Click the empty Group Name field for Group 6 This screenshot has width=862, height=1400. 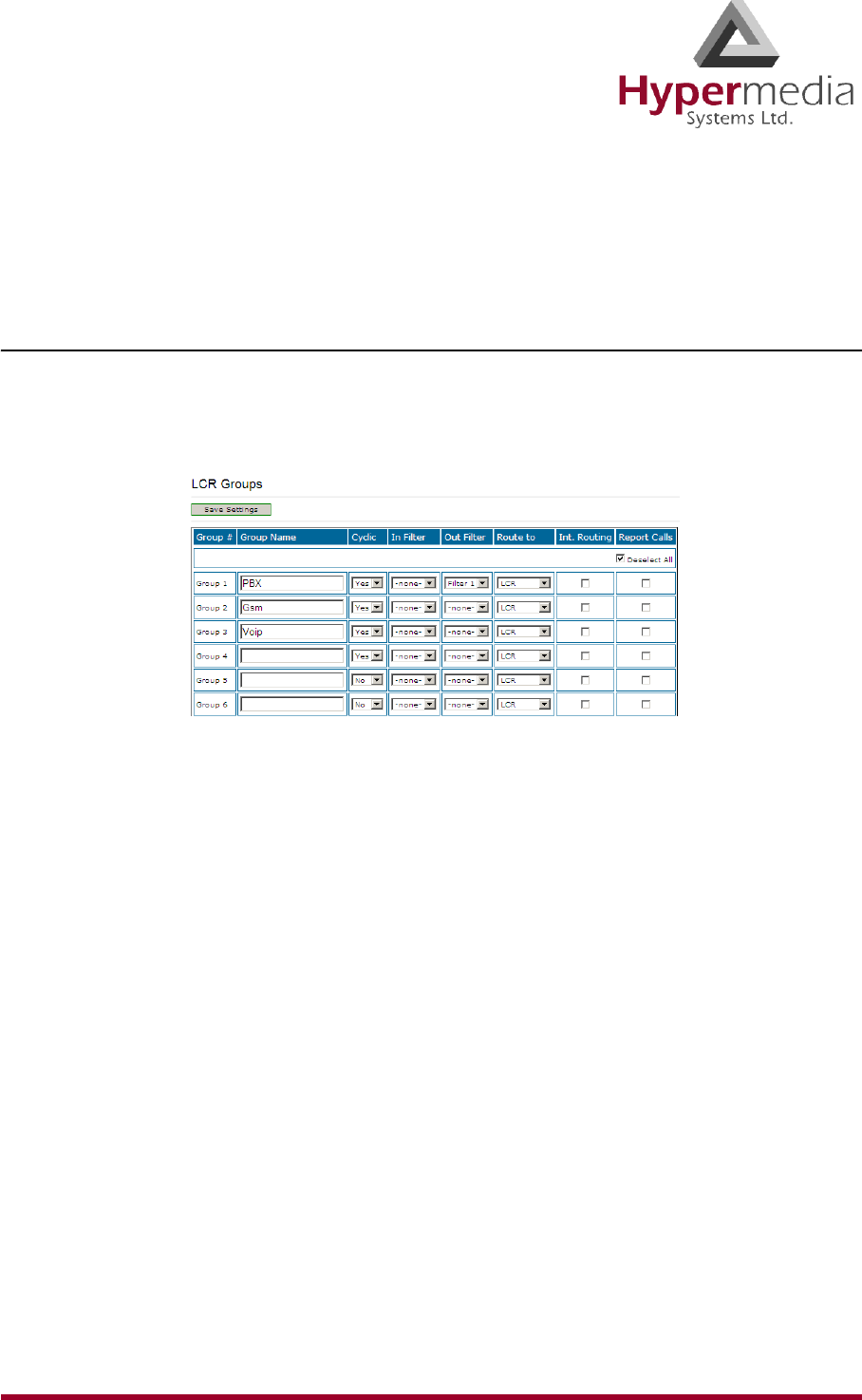click(291, 705)
